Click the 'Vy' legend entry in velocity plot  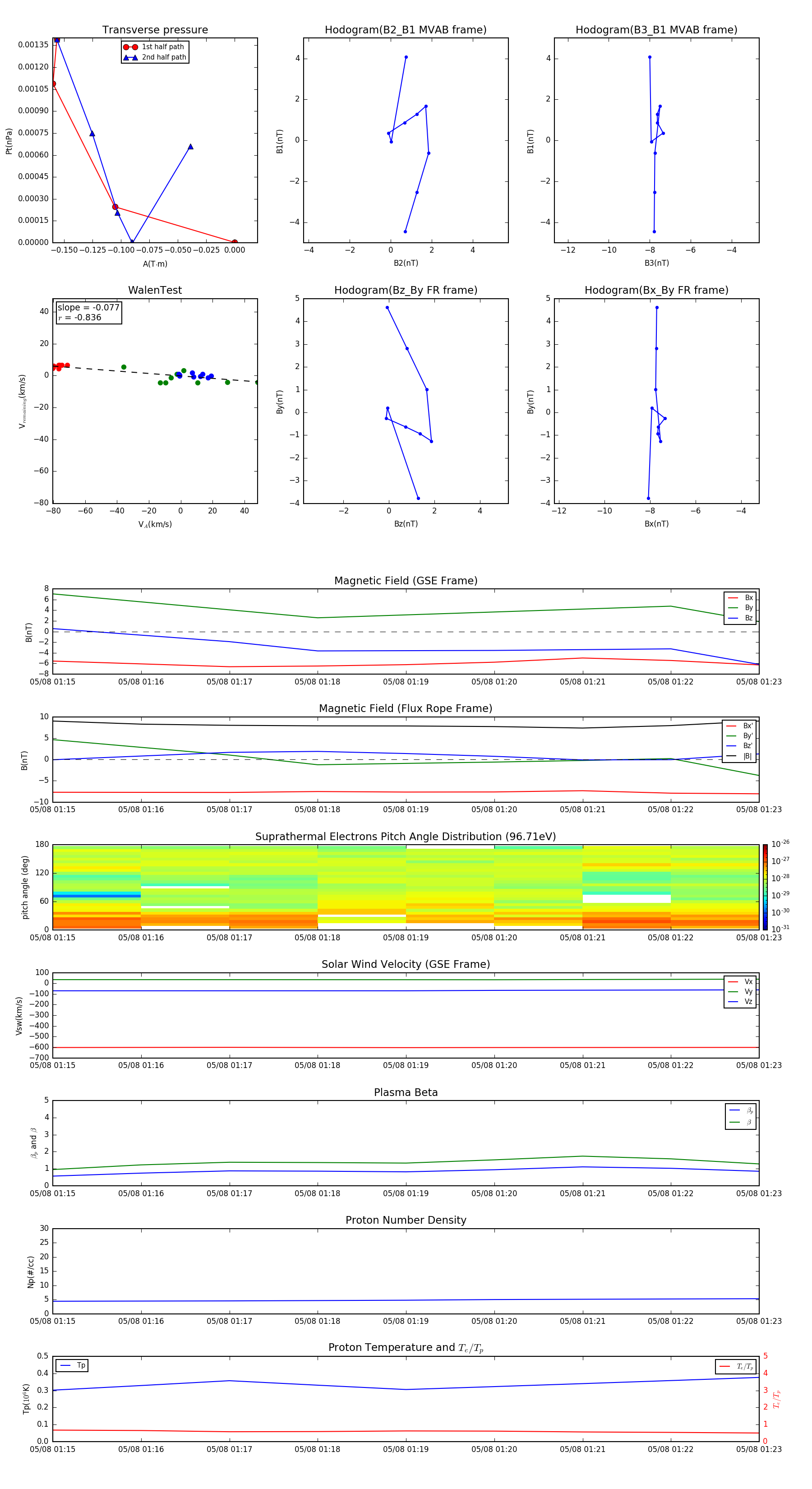(x=740, y=991)
